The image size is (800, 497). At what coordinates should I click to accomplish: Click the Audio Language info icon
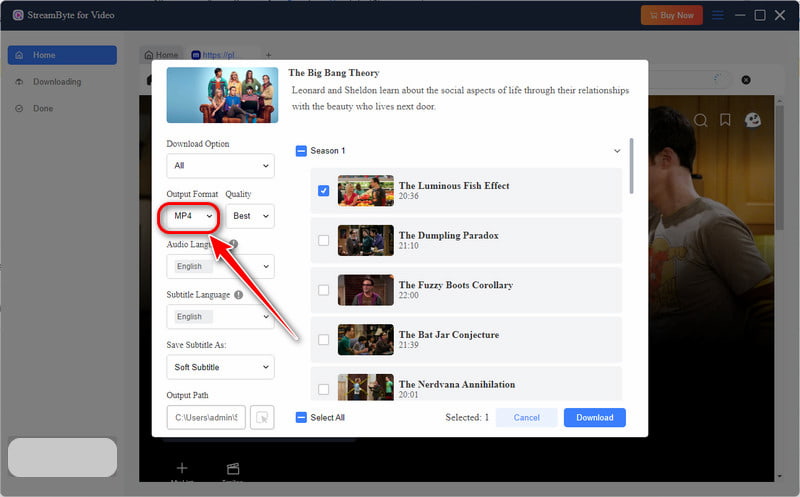234,244
